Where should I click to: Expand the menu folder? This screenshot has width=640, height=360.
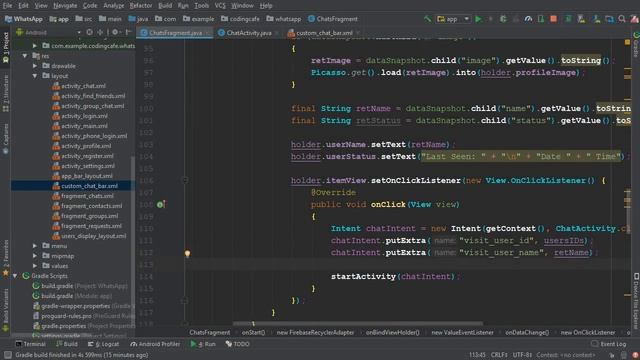point(35,246)
